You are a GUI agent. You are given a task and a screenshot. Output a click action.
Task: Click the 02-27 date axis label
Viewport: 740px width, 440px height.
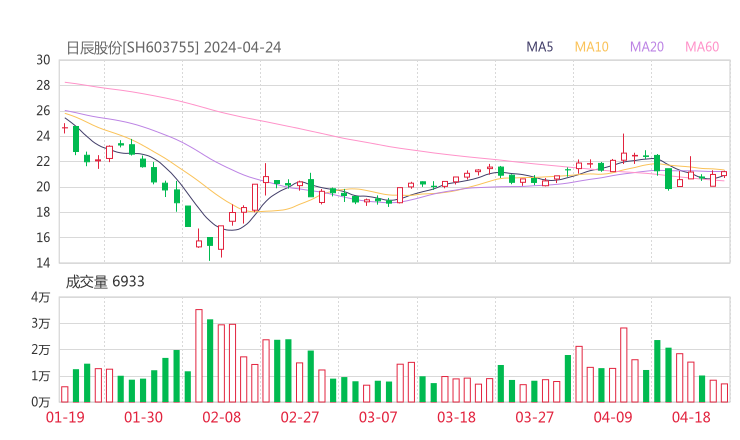coord(300,417)
